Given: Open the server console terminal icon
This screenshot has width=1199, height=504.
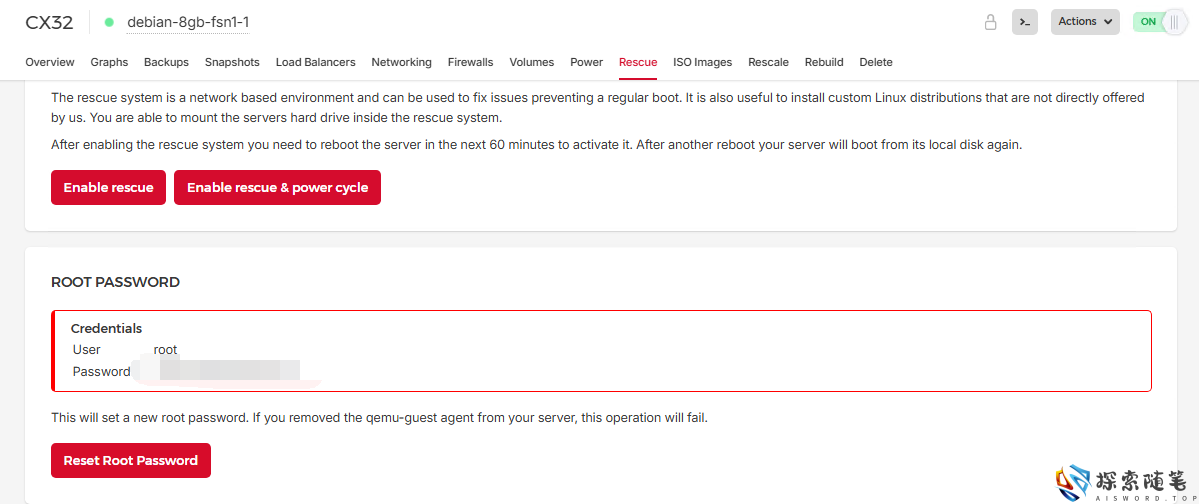Looking at the screenshot, I should (1024, 22).
